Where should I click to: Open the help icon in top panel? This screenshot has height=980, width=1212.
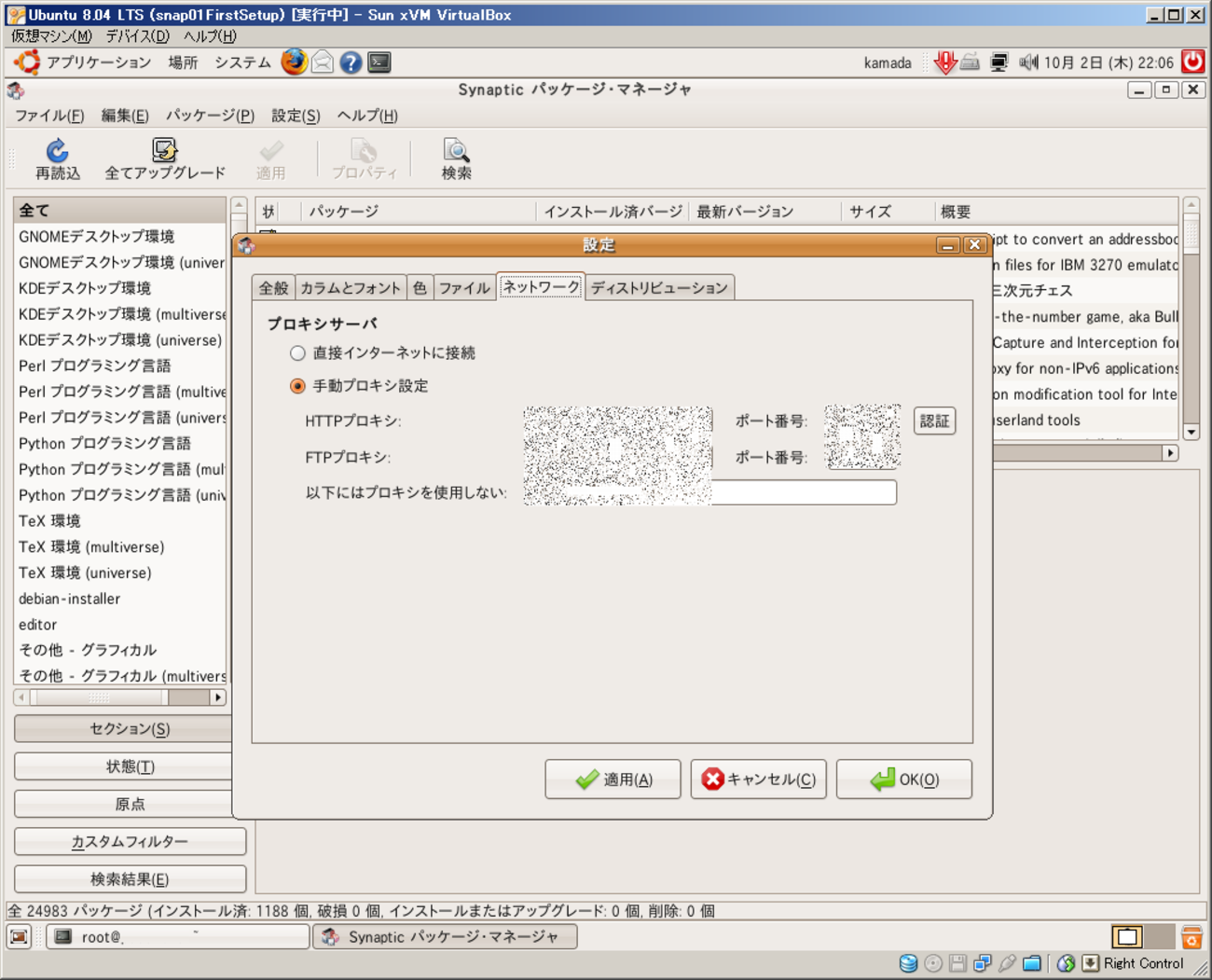pyautogui.click(x=351, y=62)
